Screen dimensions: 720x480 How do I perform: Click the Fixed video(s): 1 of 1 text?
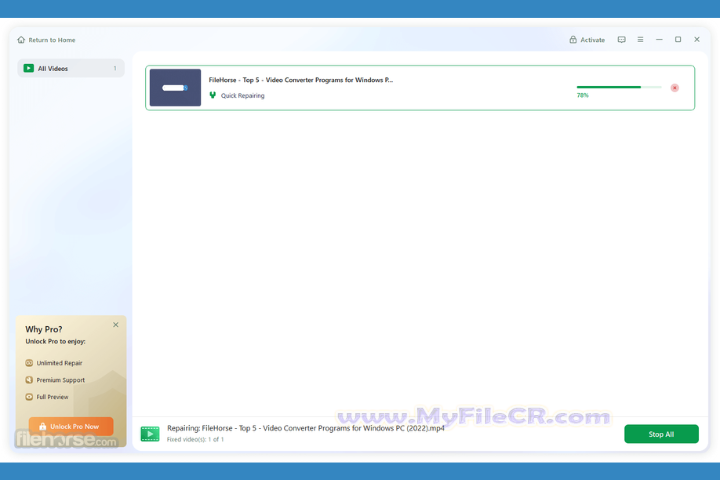(x=195, y=440)
